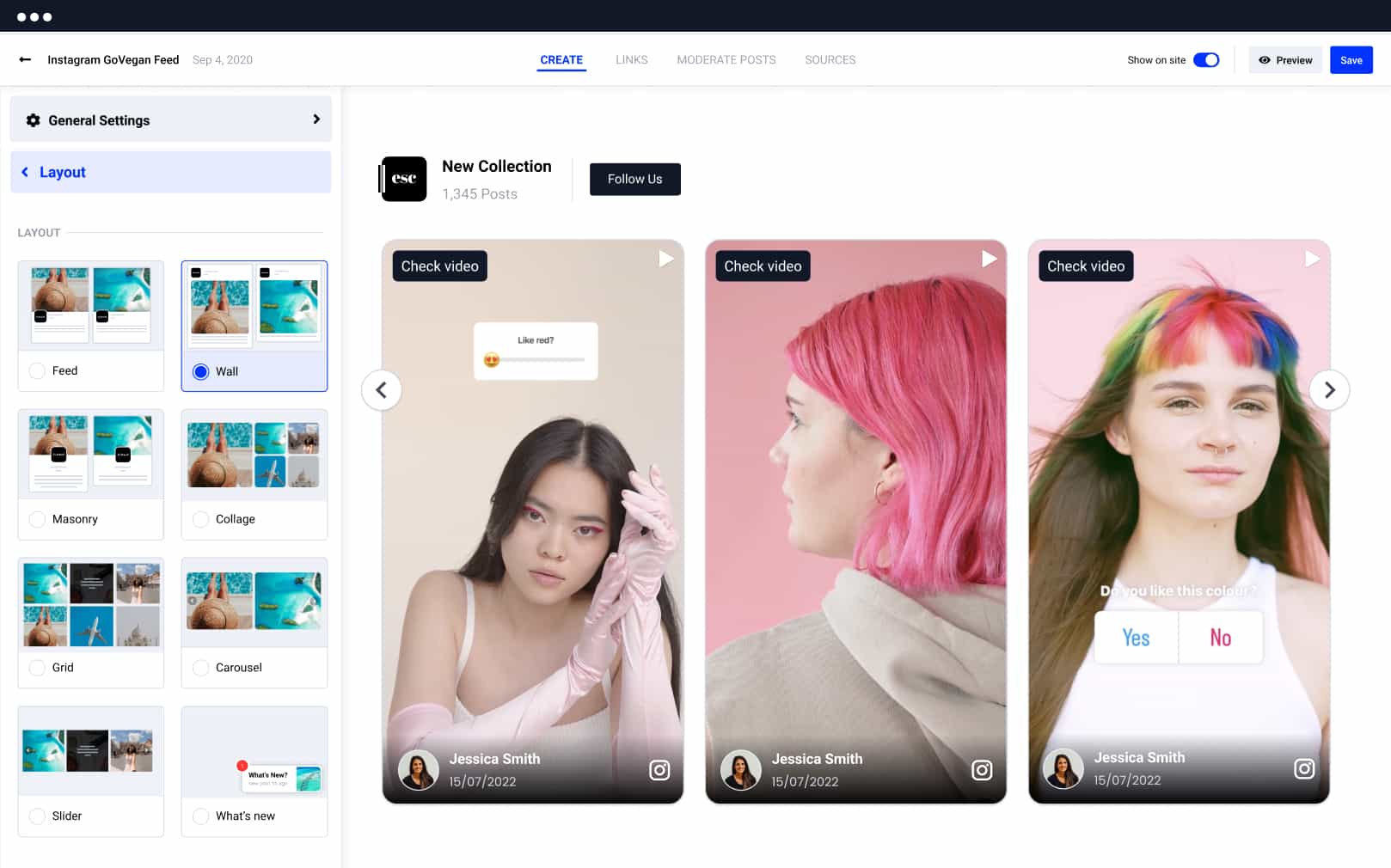Toggle the Show on site switch
This screenshot has width=1391, height=868.
click(x=1205, y=60)
